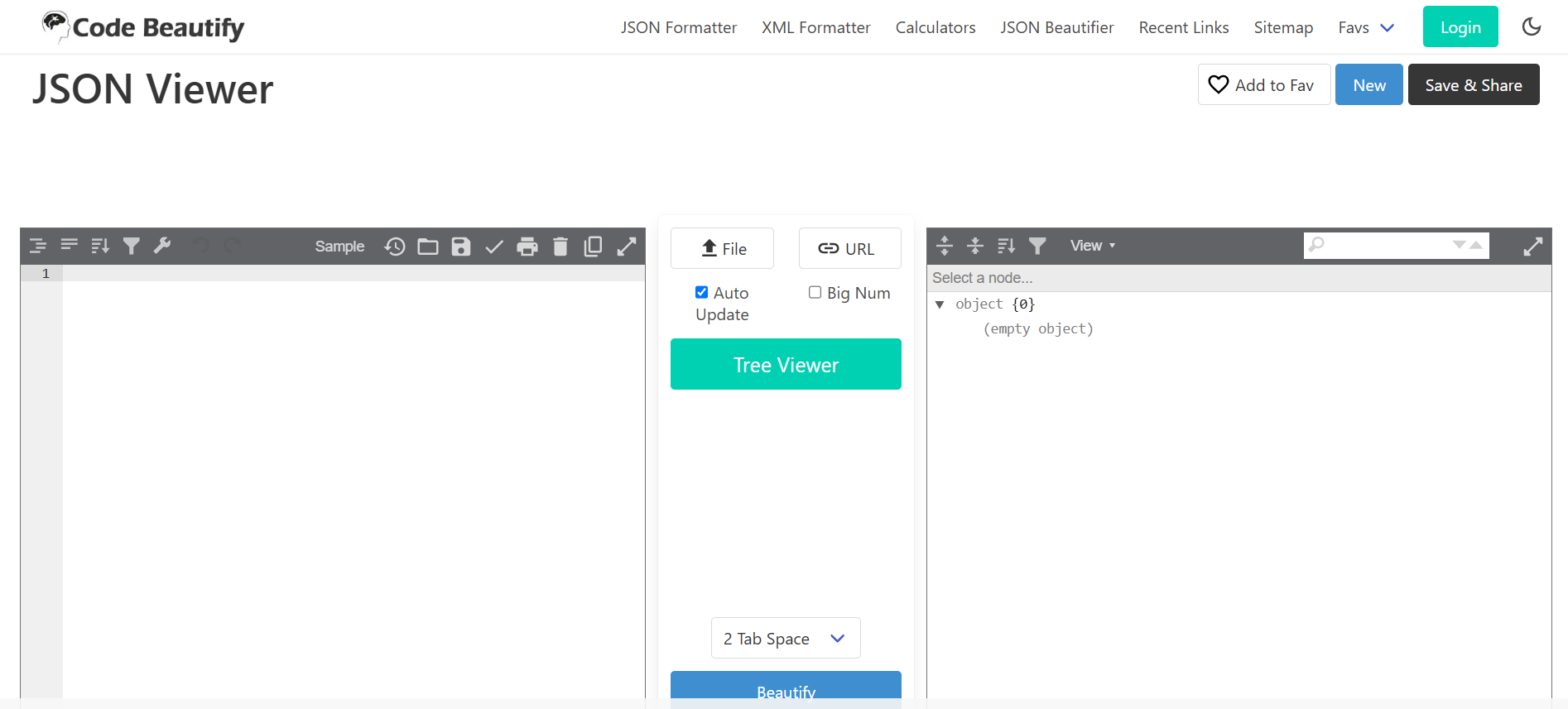Viewport: 1568px width, 709px height.
Task: Open file via the folder icon
Action: point(428,247)
